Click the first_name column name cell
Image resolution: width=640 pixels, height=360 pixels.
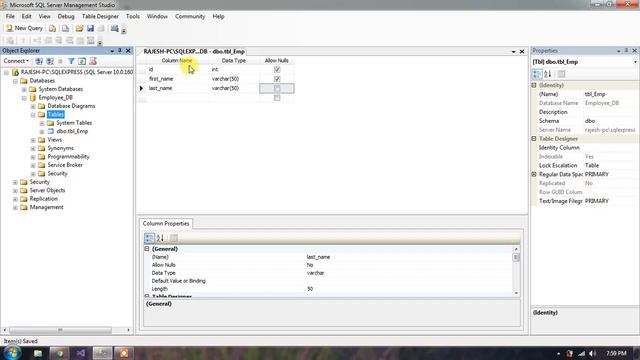(x=178, y=79)
